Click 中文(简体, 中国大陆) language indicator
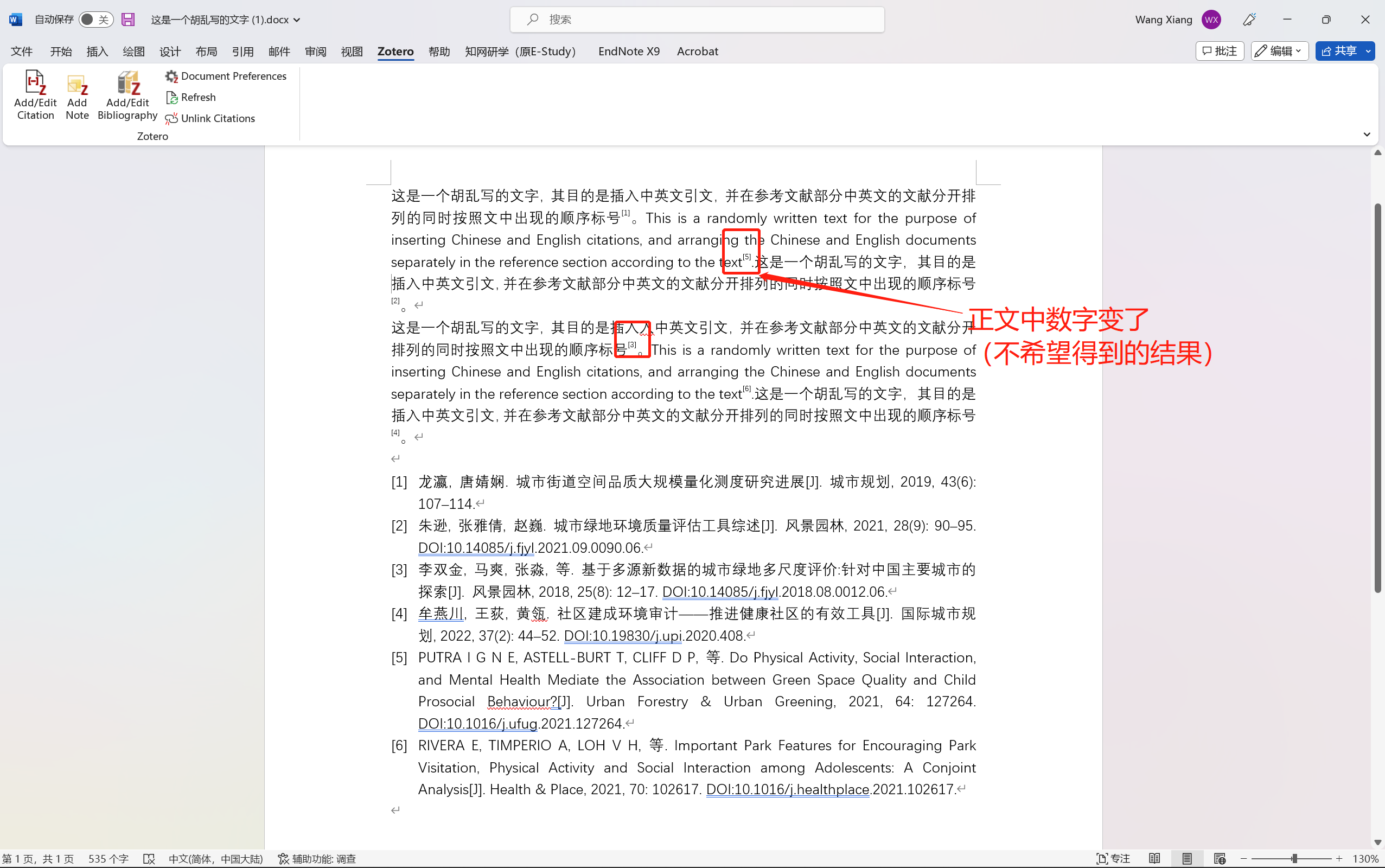The image size is (1385, 868). 216,859
